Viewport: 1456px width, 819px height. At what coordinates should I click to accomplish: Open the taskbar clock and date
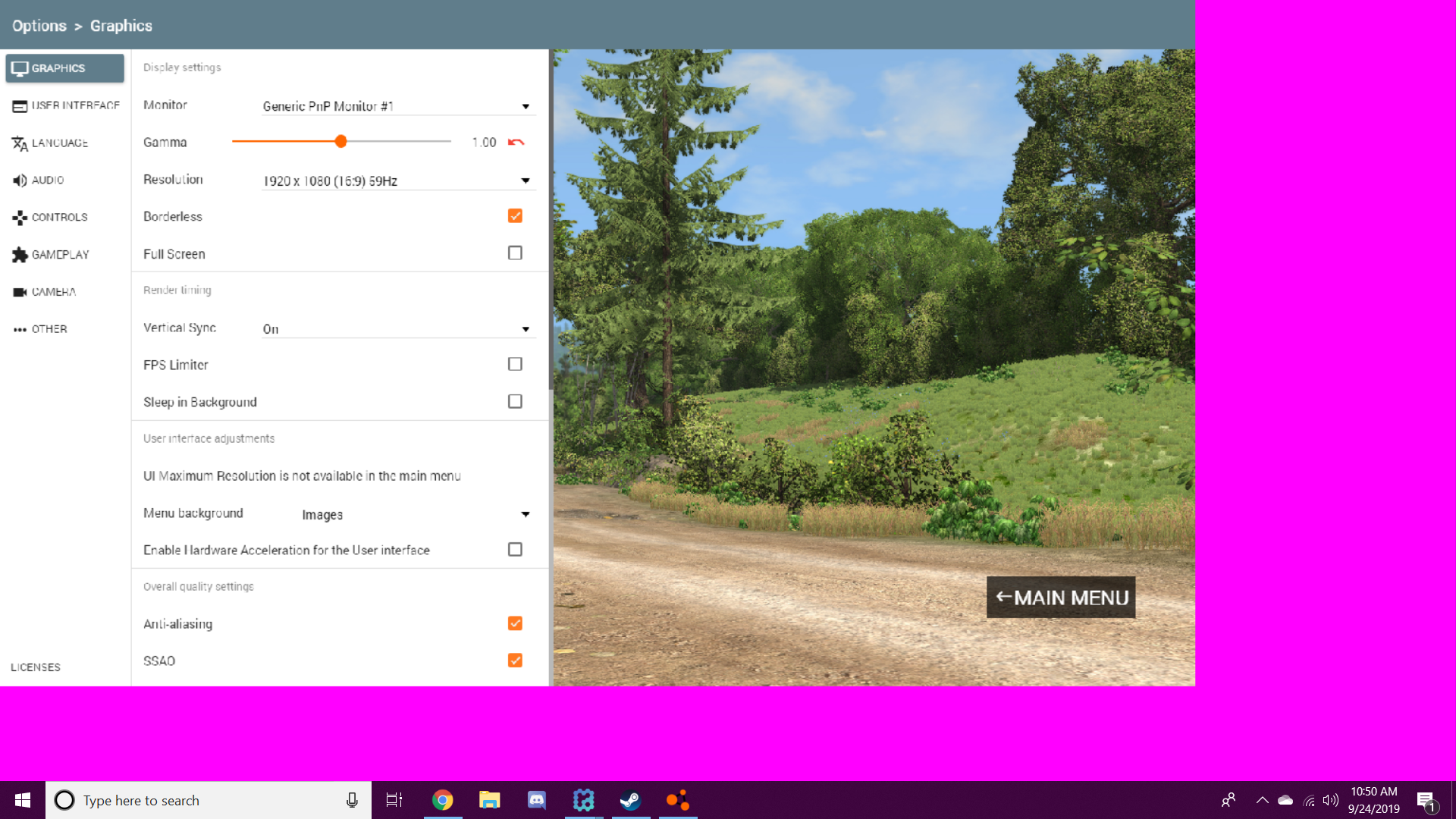[x=1373, y=800]
